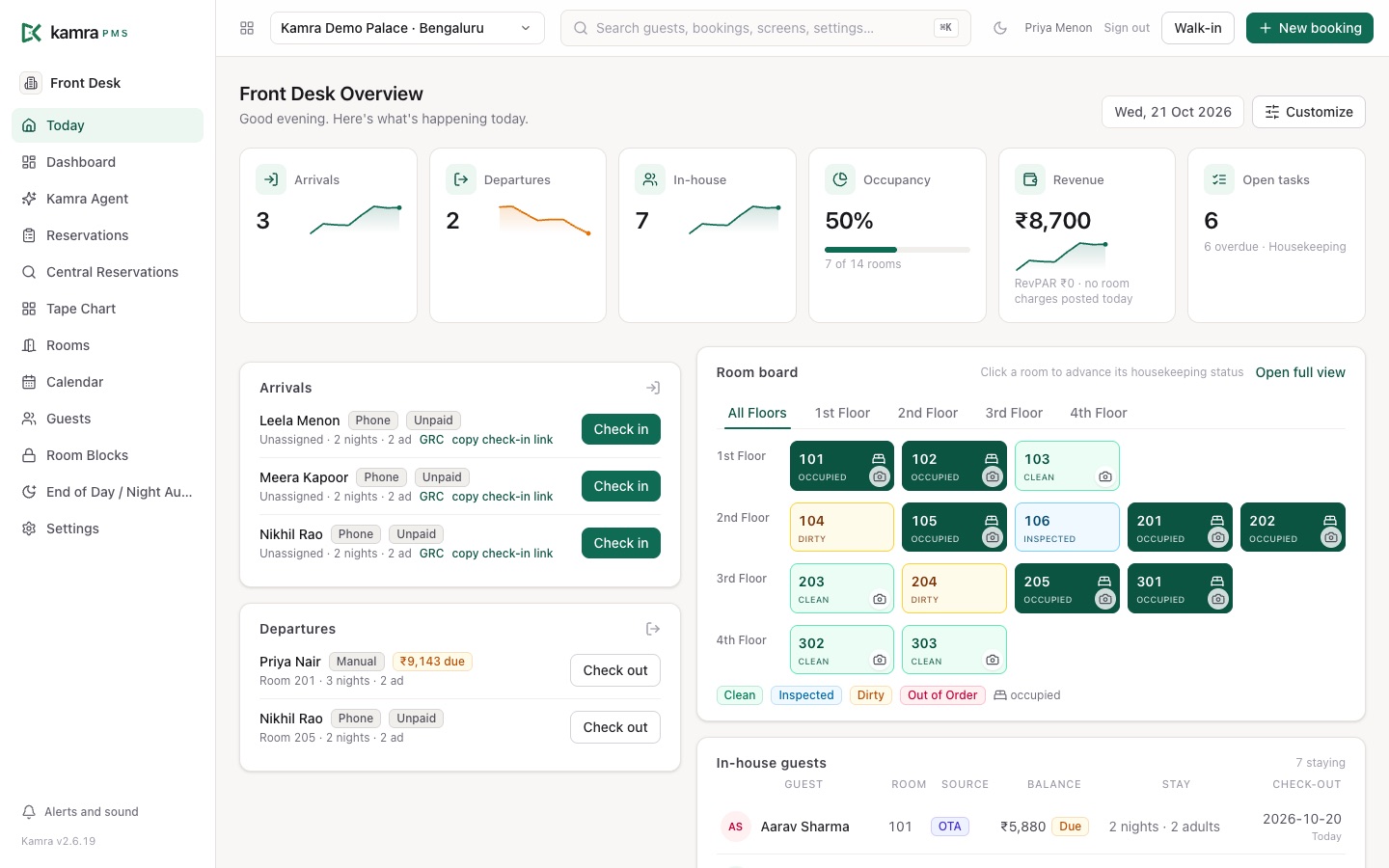Viewport: 1389px width, 868px height.
Task: Check in Leela Menon
Action: point(621,429)
